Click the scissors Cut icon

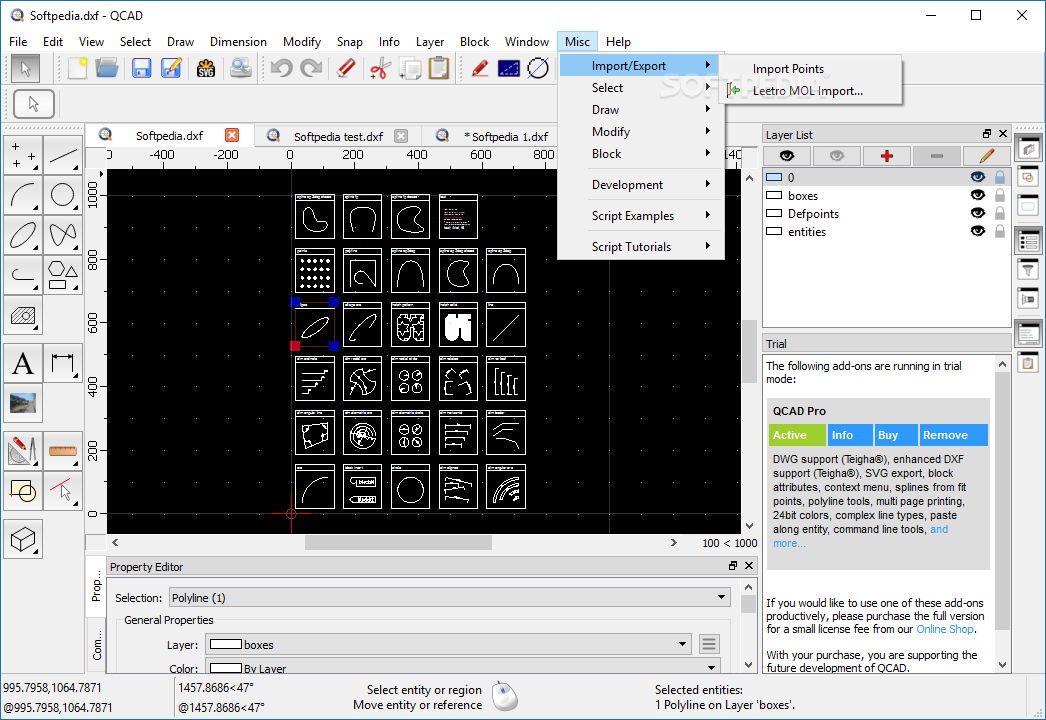click(x=380, y=68)
